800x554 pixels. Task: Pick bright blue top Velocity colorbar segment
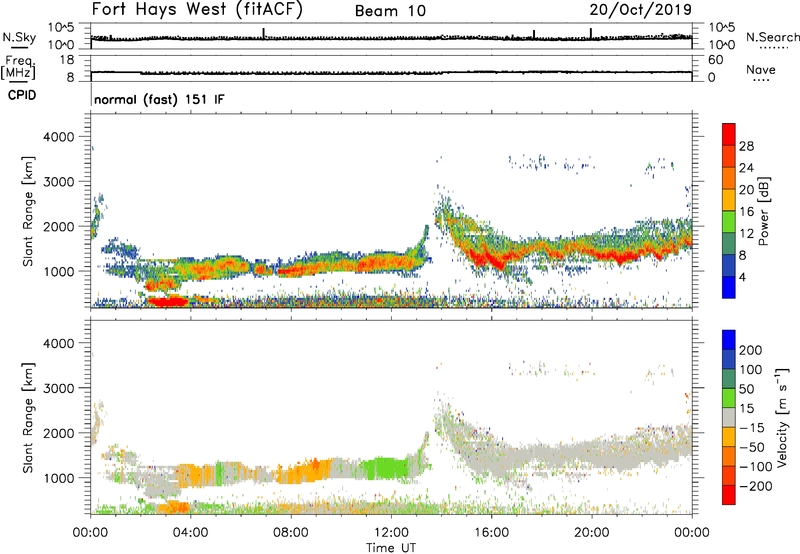pos(729,340)
